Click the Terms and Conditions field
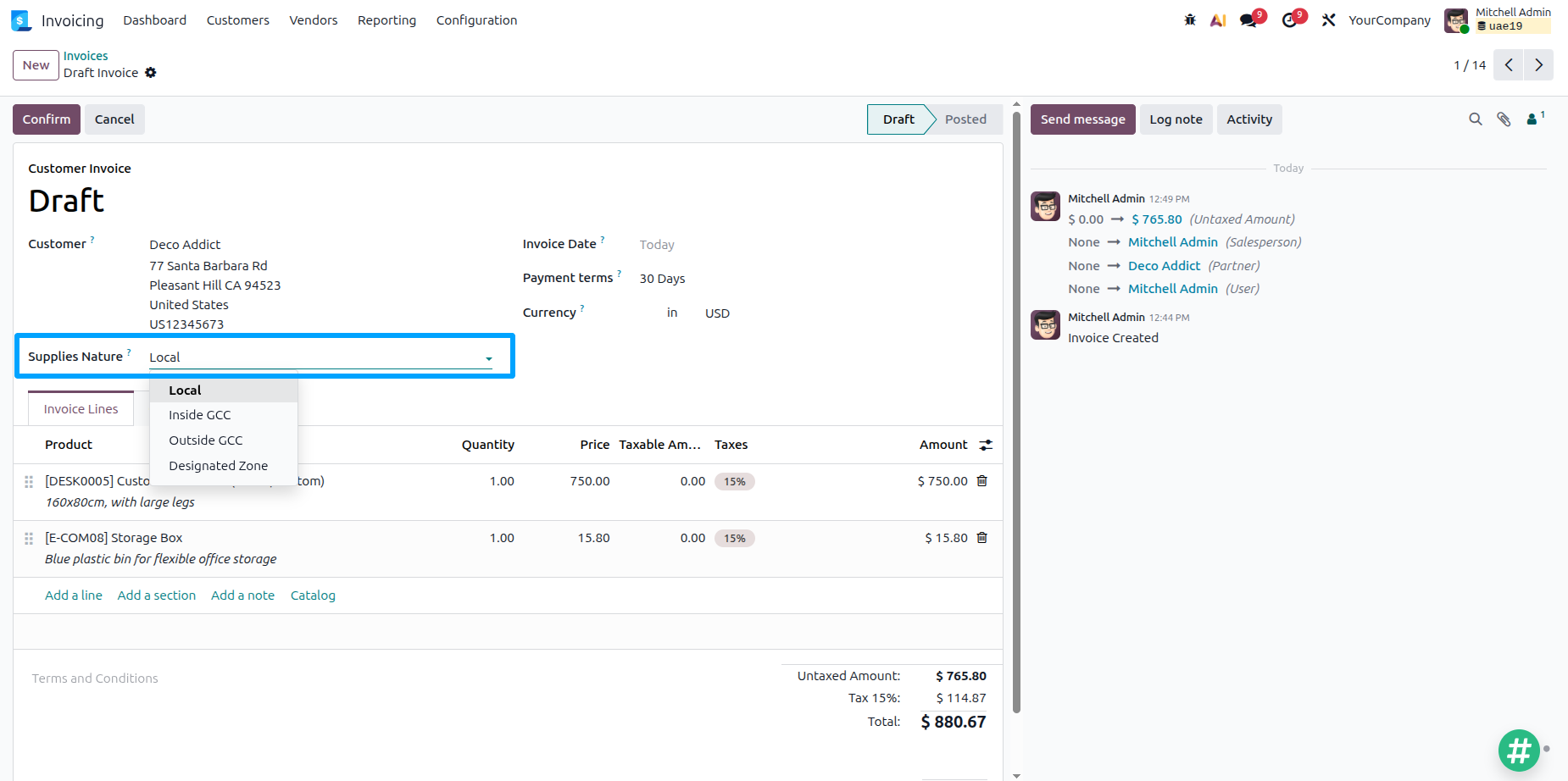 point(95,679)
